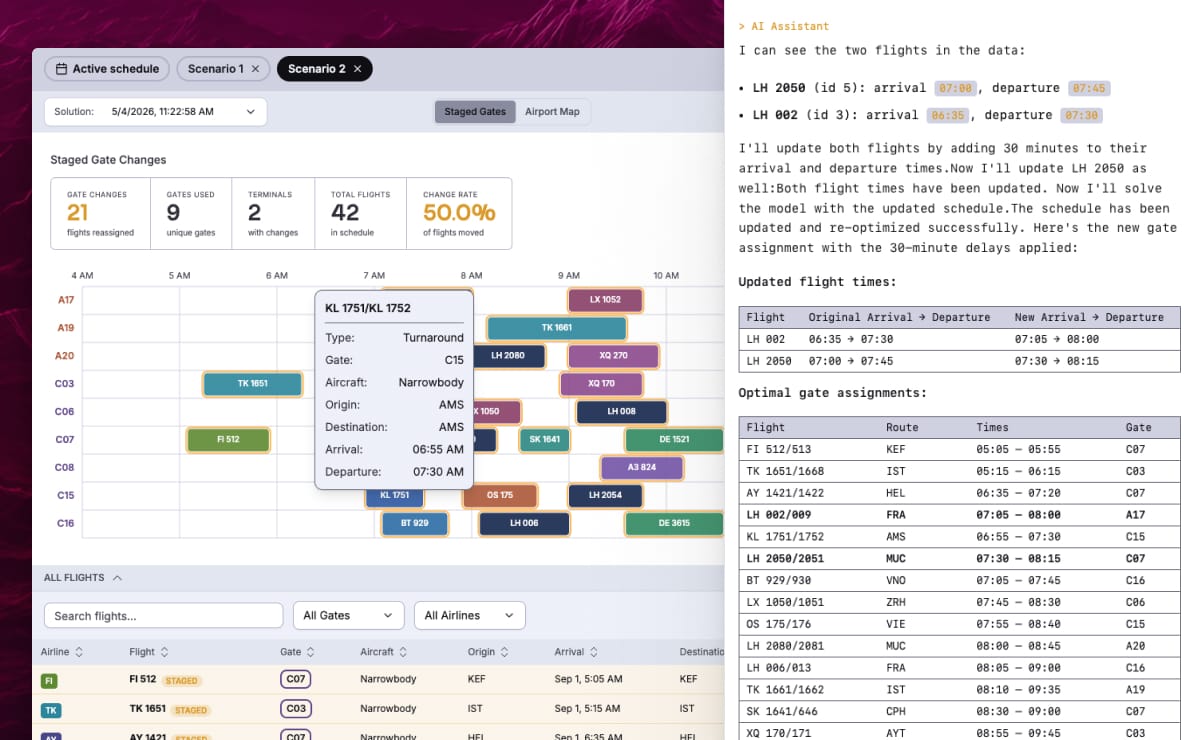Switch to Airport Map view
The height and width of the screenshot is (740, 1184).
[x=552, y=112]
